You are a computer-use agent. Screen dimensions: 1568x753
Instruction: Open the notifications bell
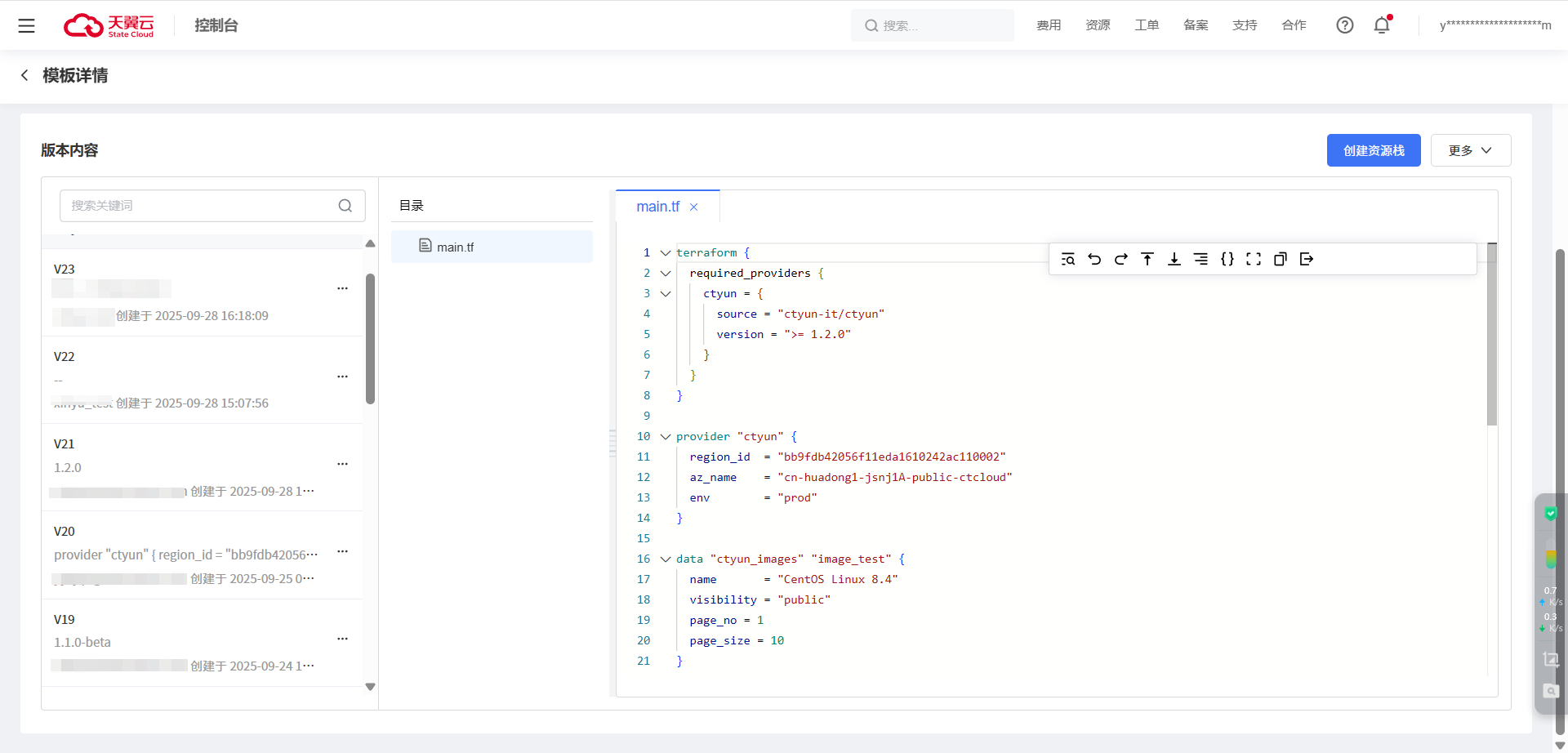tap(1382, 25)
